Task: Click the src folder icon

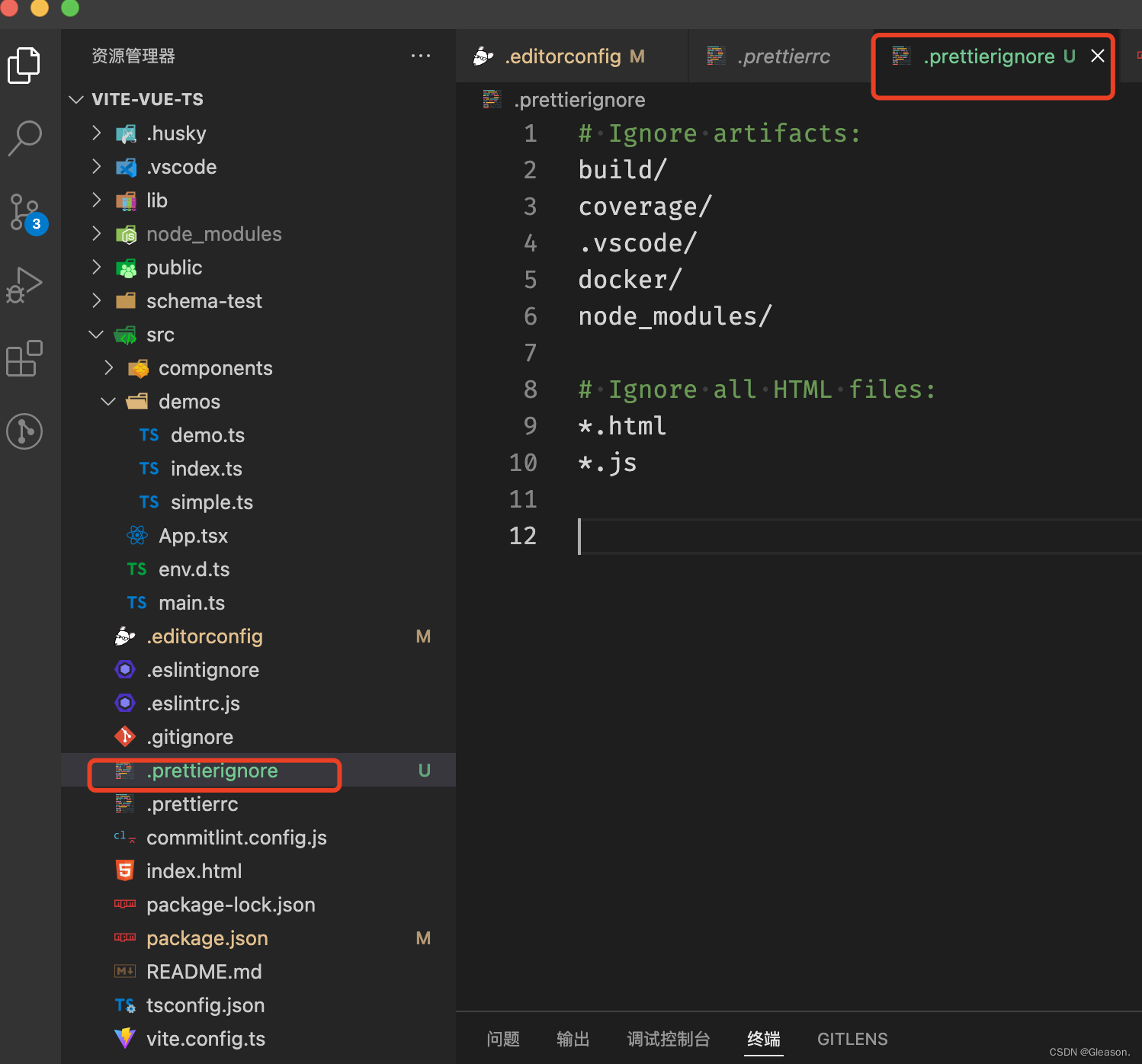Action: click(126, 335)
